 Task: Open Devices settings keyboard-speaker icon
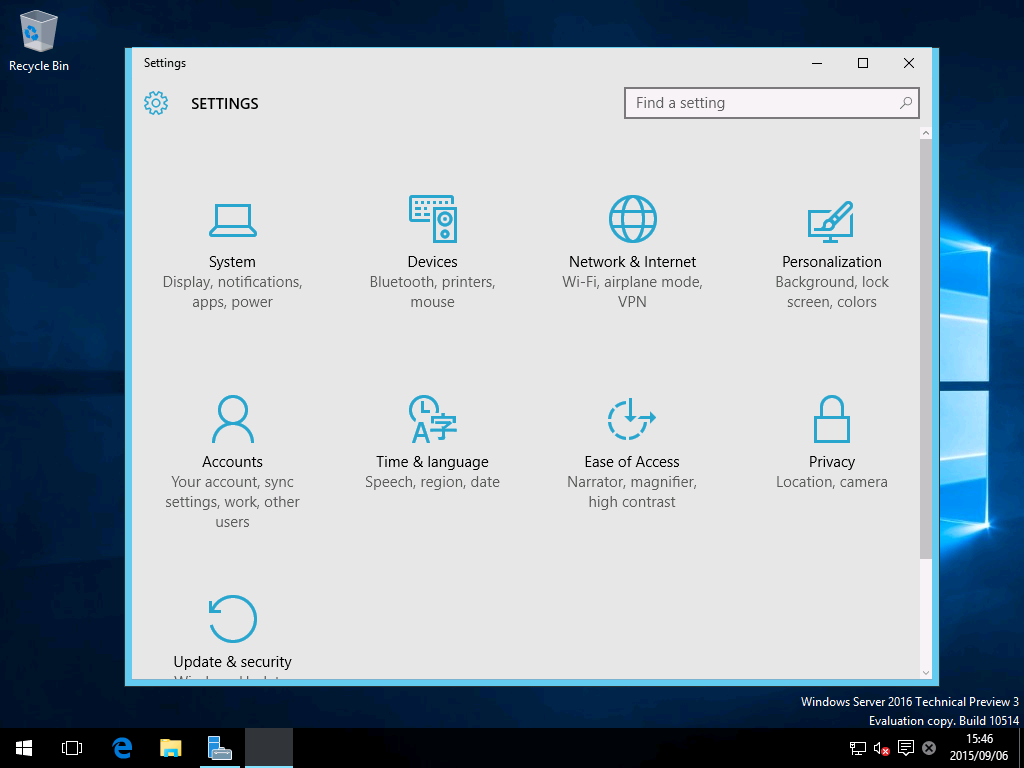click(432, 219)
